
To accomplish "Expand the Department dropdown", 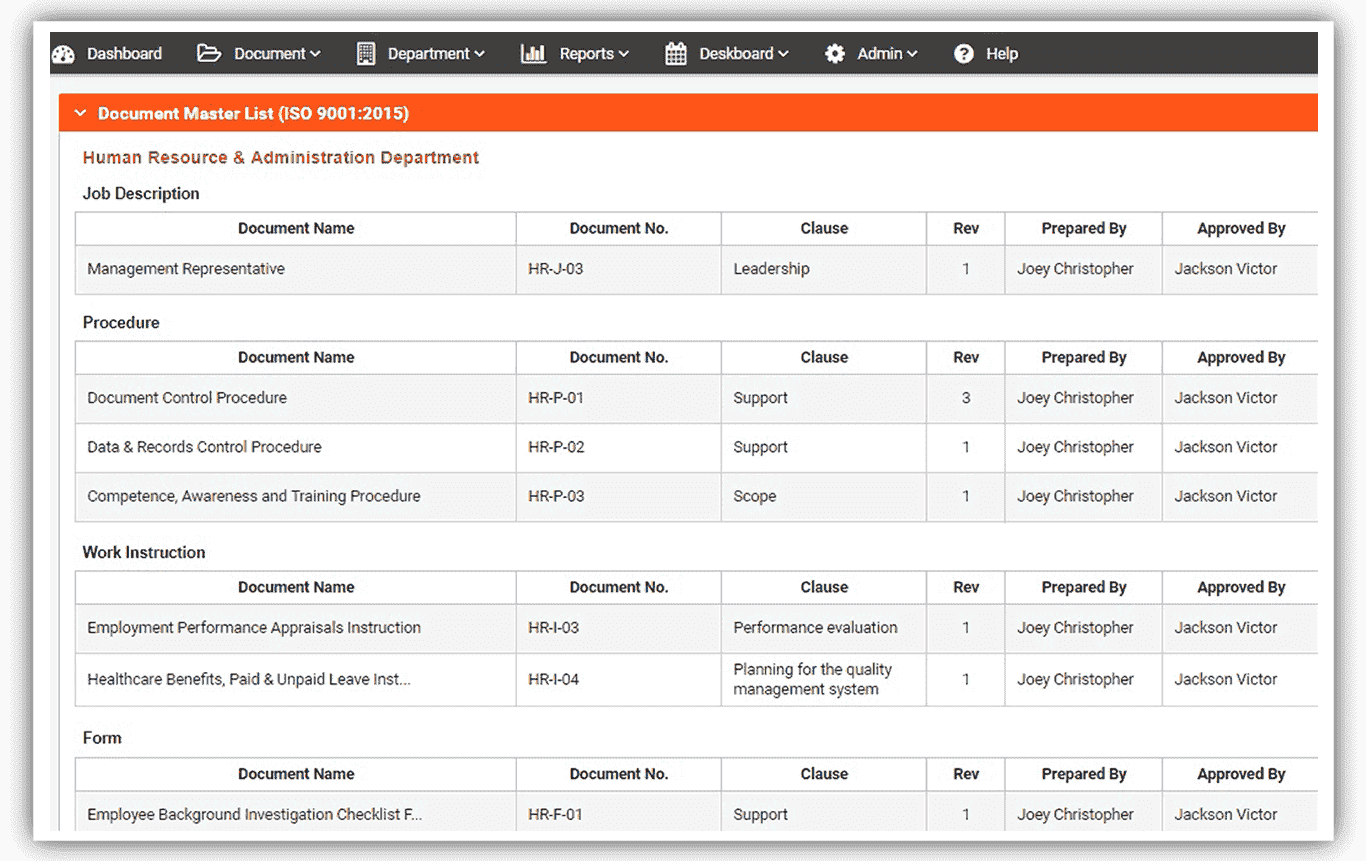I will (427, 53).
